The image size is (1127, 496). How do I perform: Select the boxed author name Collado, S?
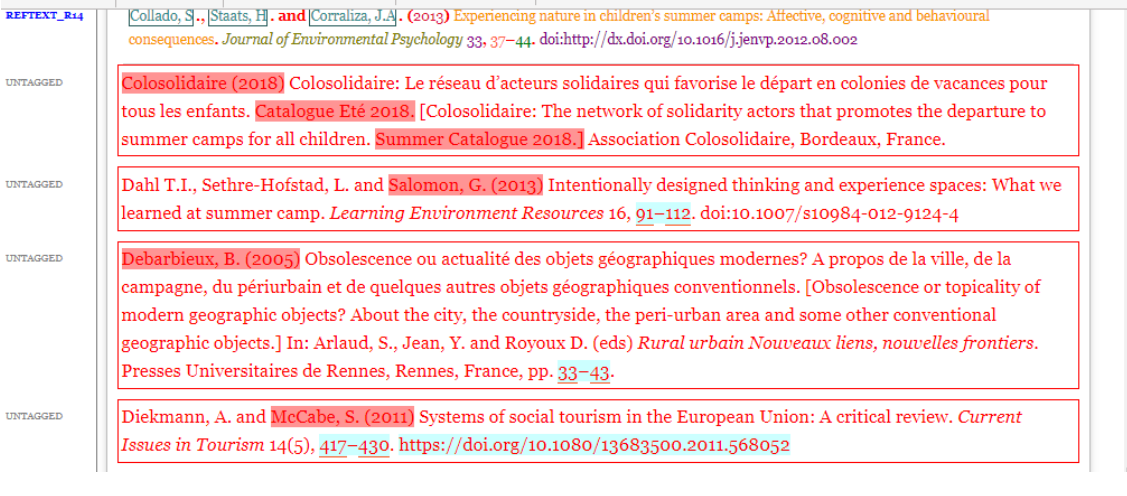[161, 17]
